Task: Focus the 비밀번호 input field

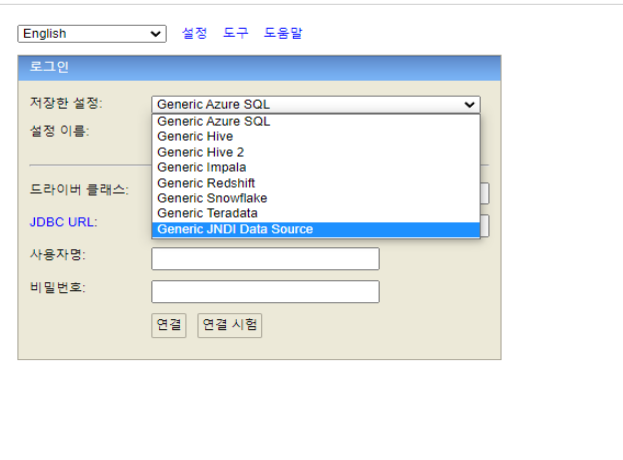Action: click(265, 292)
